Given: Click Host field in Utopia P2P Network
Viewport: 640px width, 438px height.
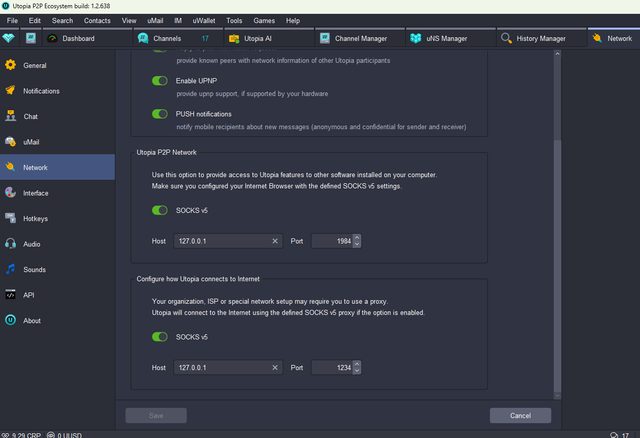Looking at the screenshot, I should 228,241.
